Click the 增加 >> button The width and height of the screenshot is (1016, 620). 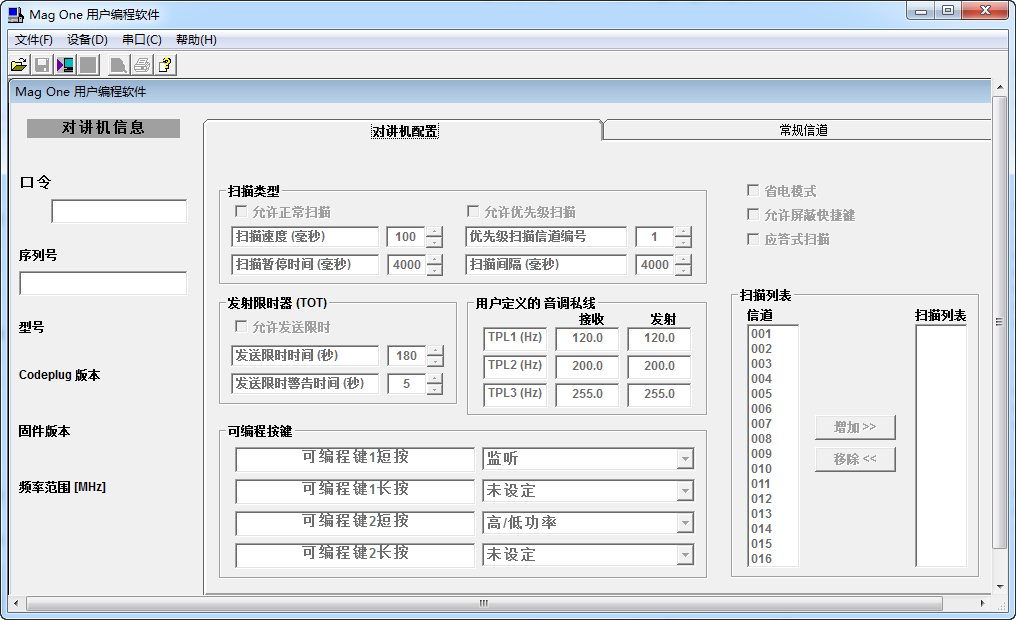point(855,427)
